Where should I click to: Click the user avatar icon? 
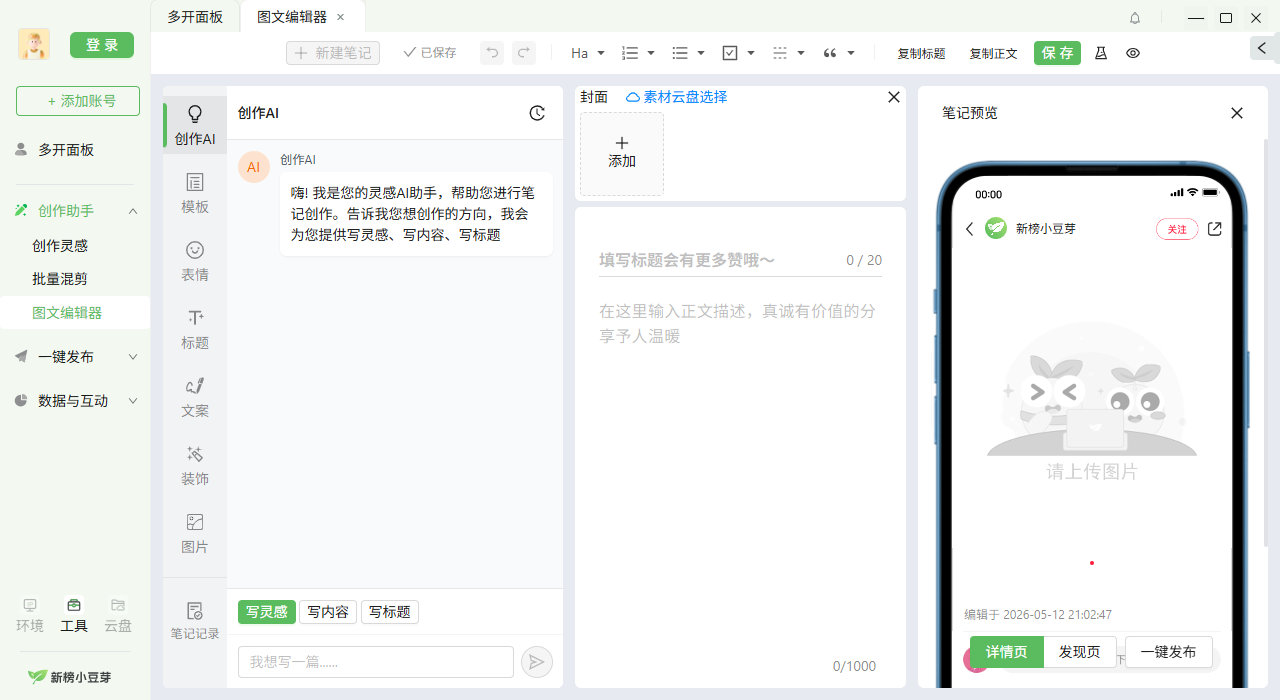34,45
